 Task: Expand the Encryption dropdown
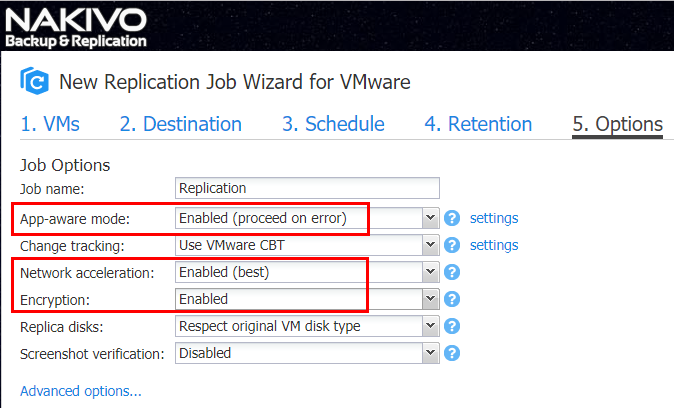pyautogui.click(x=431, y=299)
